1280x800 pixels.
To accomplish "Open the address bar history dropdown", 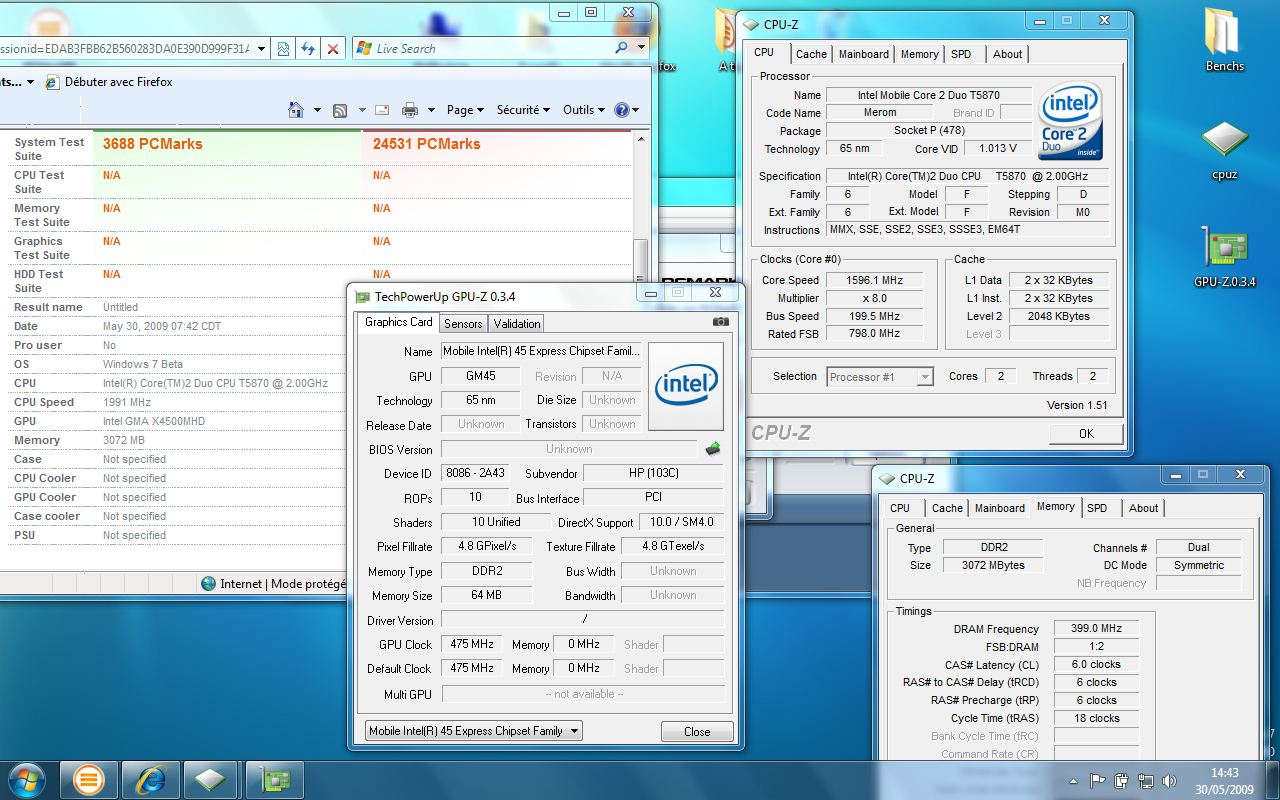I will coord(261,48).
